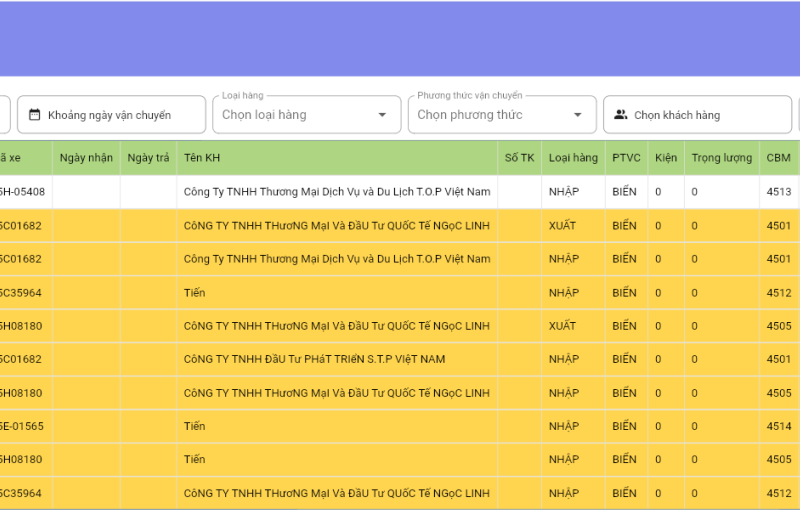
Task: Click the Kiện column header
Action: (x=666, y=158)
